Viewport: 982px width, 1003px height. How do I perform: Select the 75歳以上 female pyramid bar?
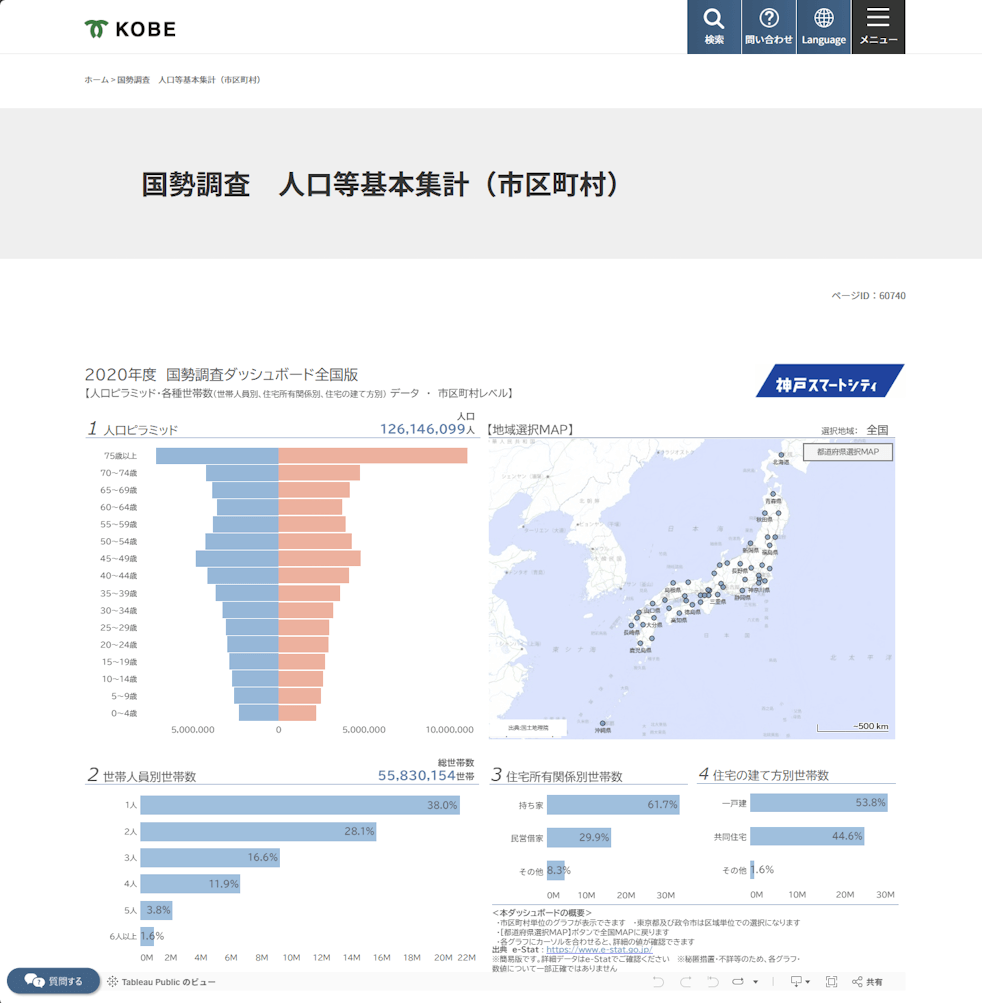click(x=372, y=456)
